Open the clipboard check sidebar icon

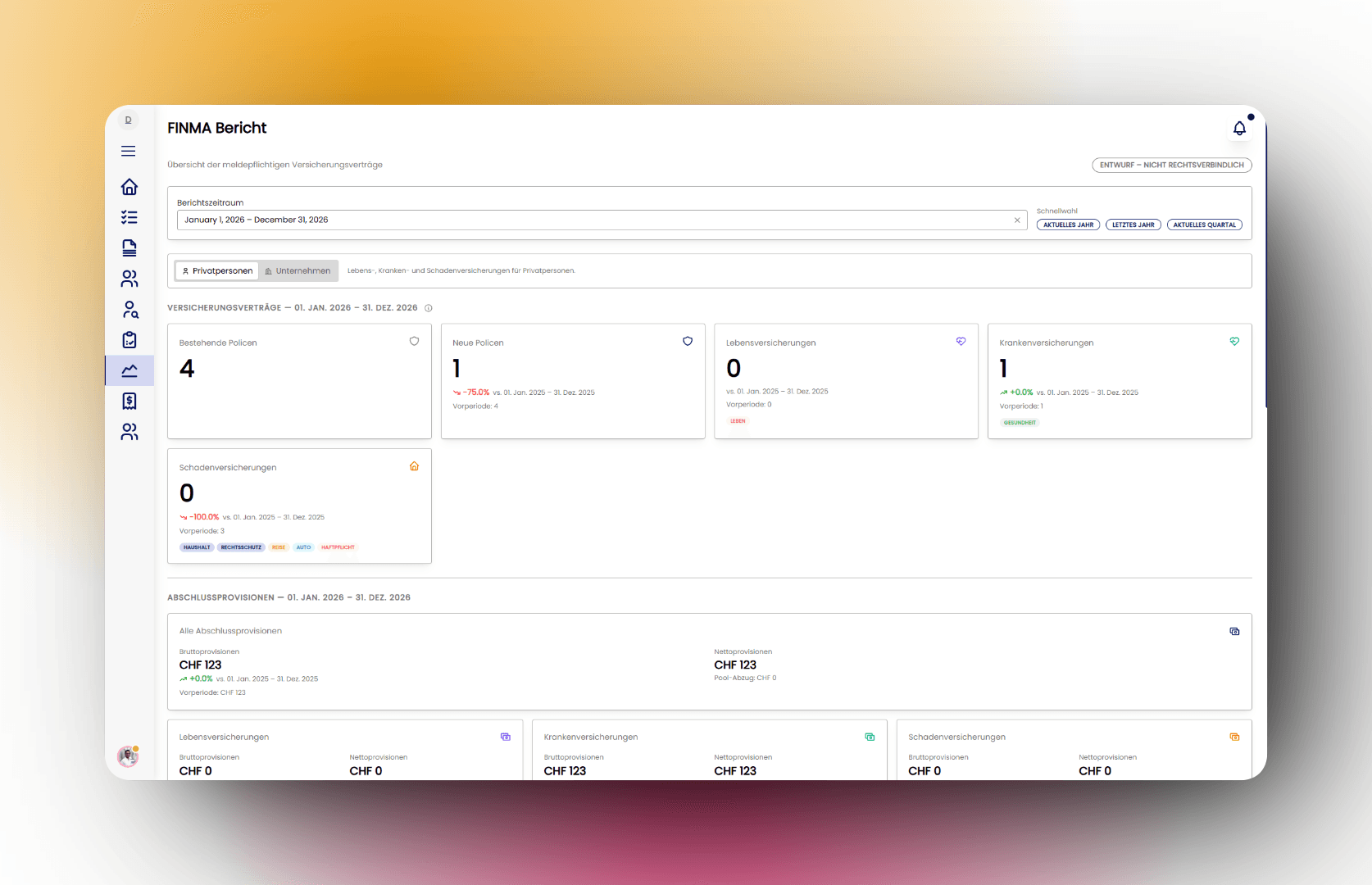(x=129, y=339)
